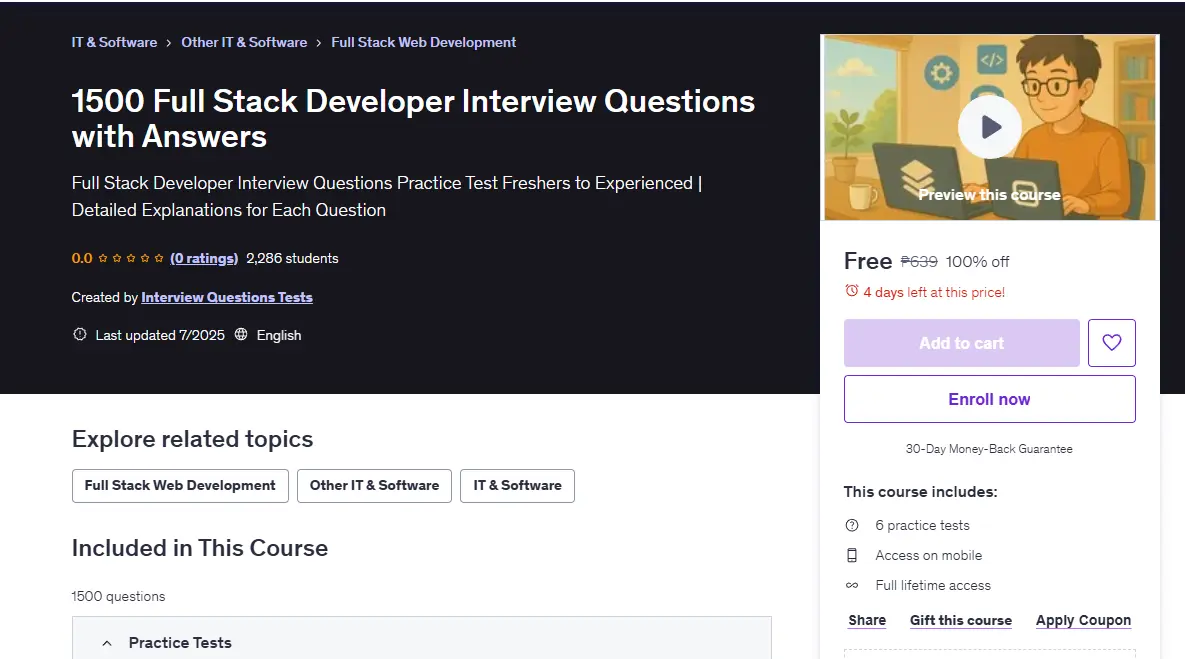Screen dimensions: 1185x659
Task: Click the Free price label
Action: tap(868, 261)
